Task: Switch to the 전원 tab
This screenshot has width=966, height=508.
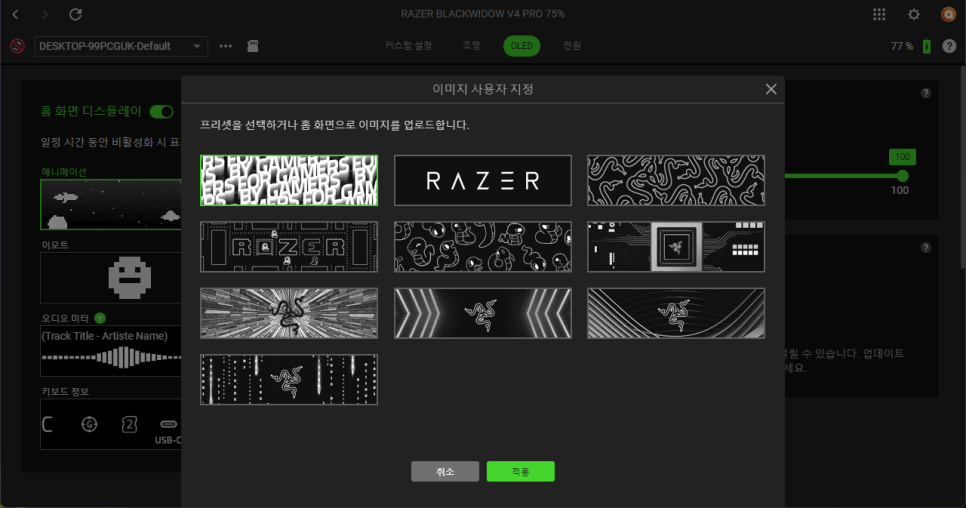Action: [x=572, y=46]
